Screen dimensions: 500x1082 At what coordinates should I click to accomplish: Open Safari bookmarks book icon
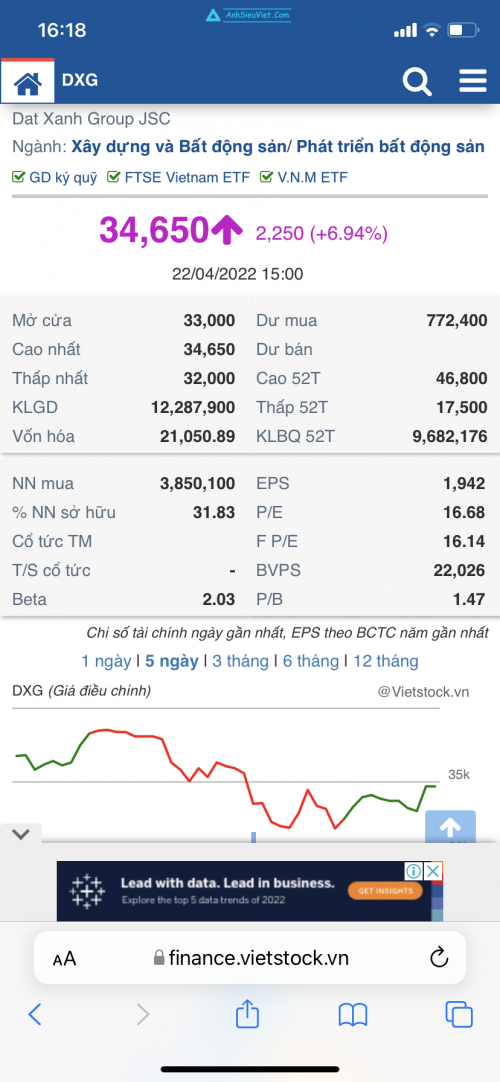click(x=353, y=1014)
